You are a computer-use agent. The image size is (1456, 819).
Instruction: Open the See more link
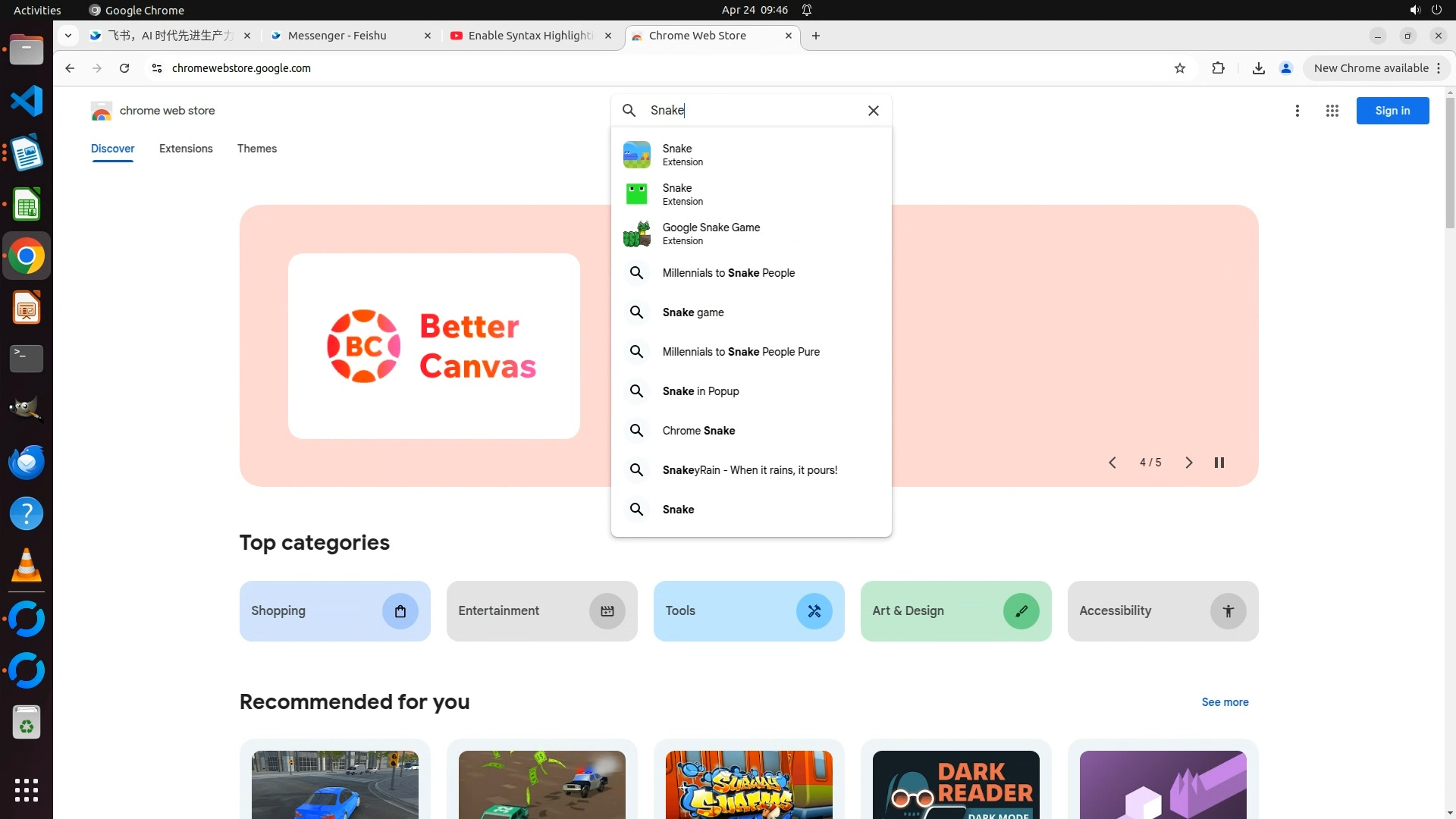pyautogui.click(x=1224, y=702)
